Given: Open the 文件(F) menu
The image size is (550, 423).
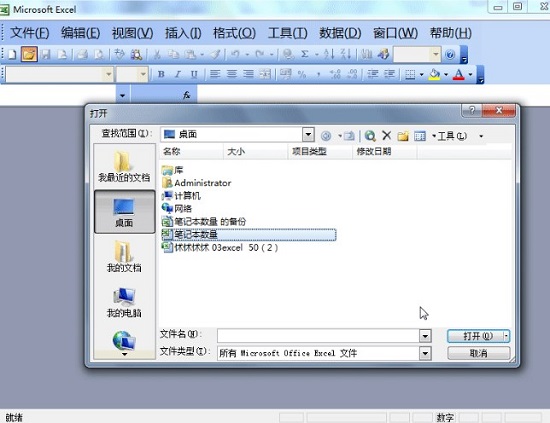Looking at the screenshot, I should tap(29, 33).
